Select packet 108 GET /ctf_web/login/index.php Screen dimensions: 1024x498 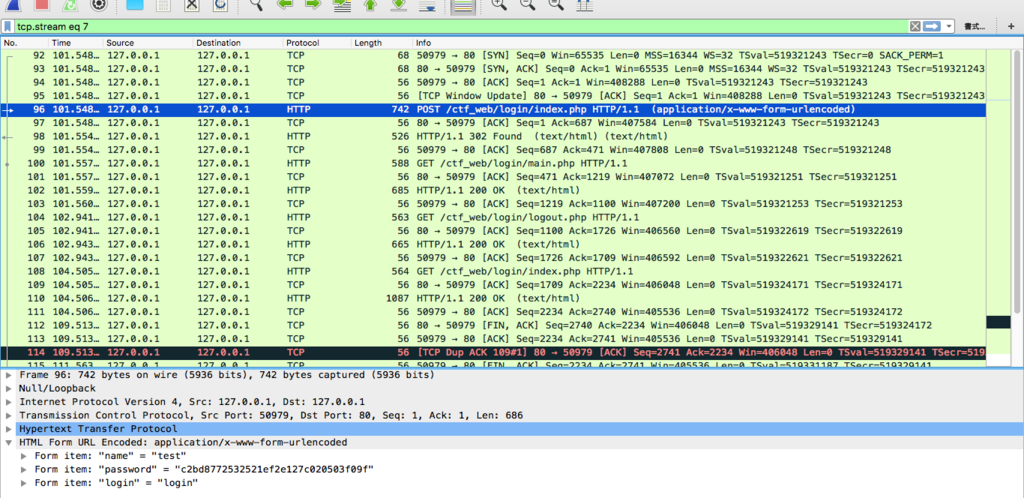493,271
